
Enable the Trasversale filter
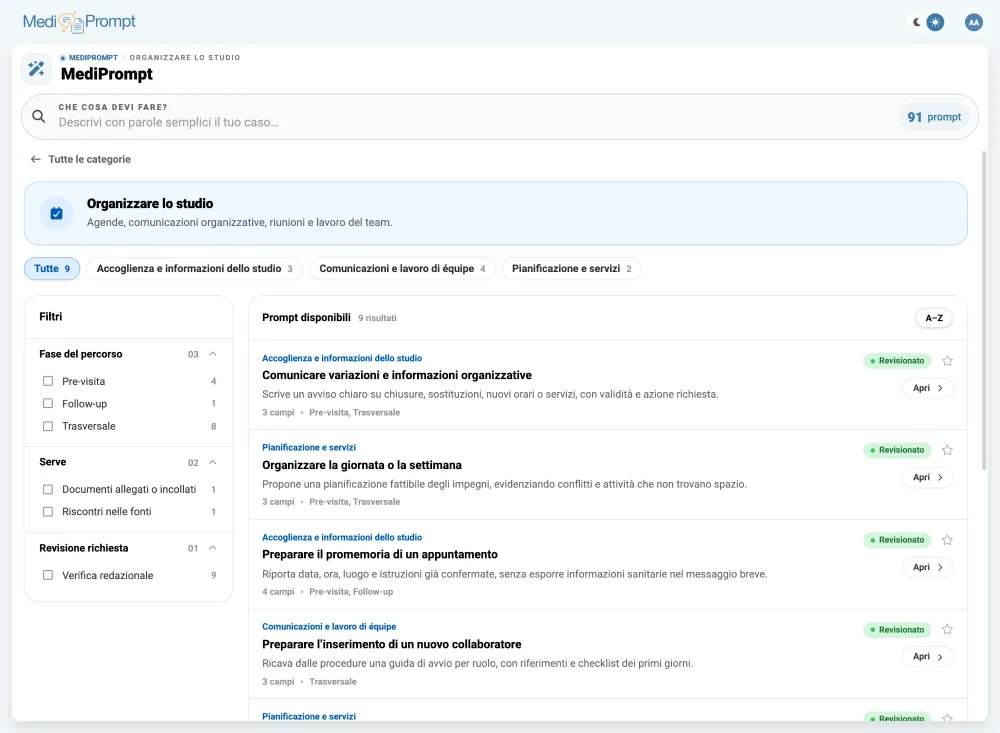[48, 426]
